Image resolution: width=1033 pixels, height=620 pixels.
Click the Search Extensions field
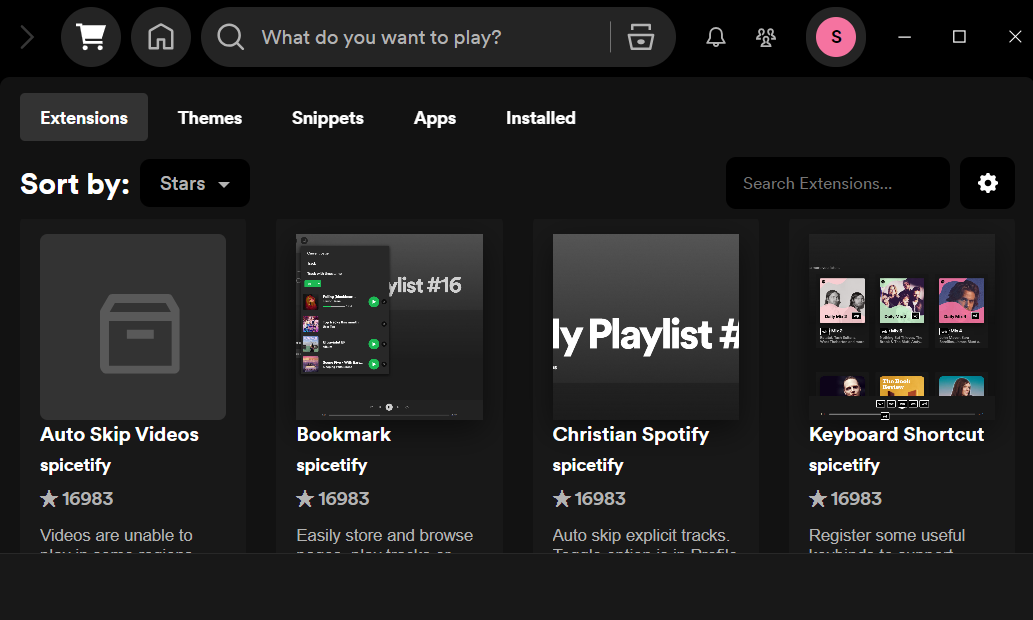837,183
